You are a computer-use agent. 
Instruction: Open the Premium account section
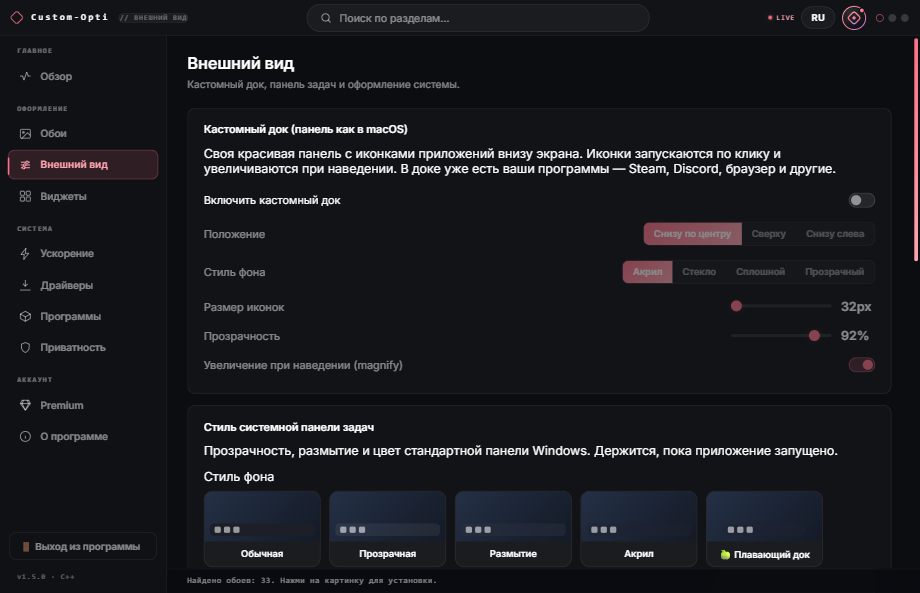point(83,405)
